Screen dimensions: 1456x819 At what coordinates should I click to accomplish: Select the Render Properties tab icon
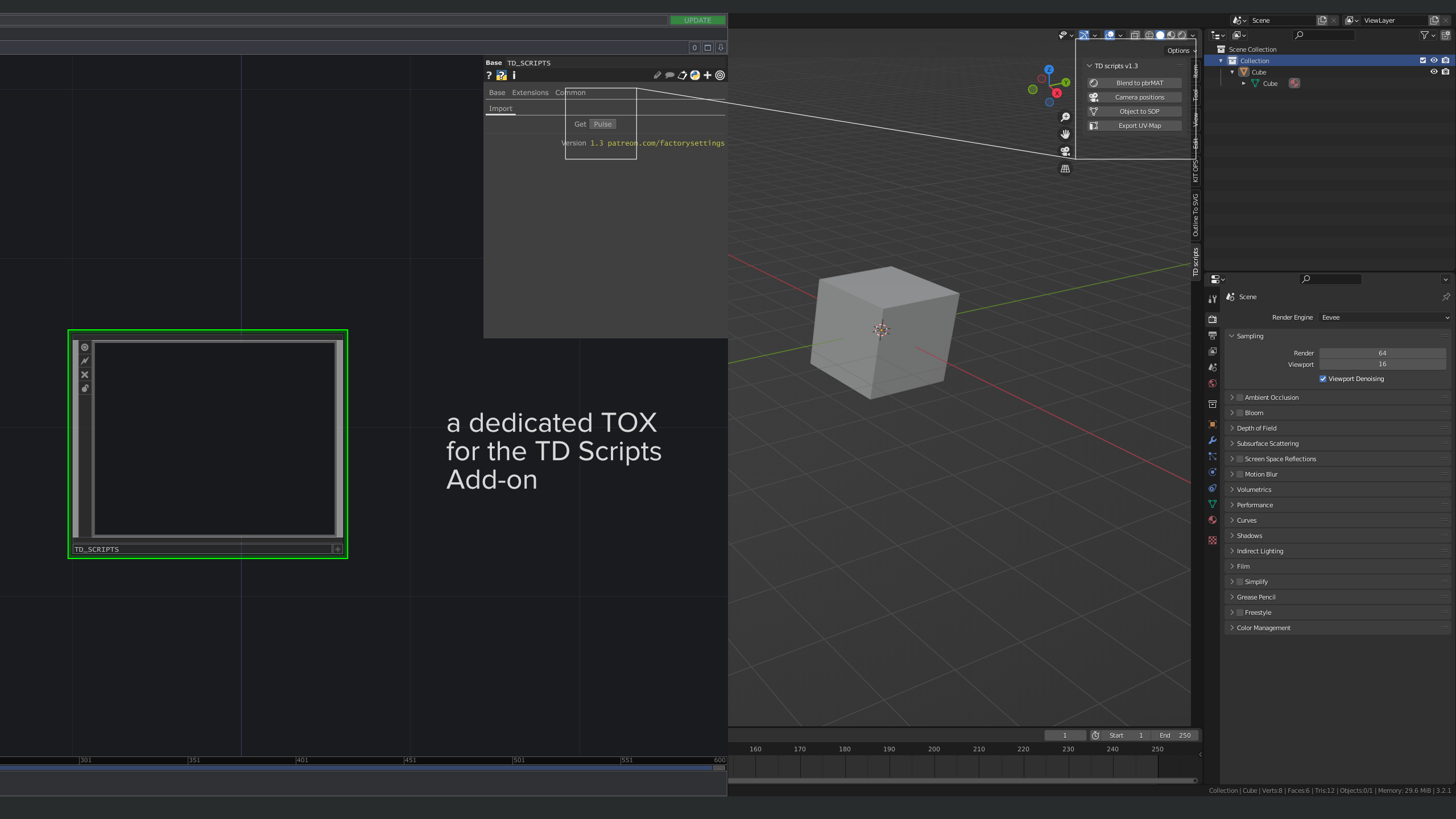click(1213, 318)
